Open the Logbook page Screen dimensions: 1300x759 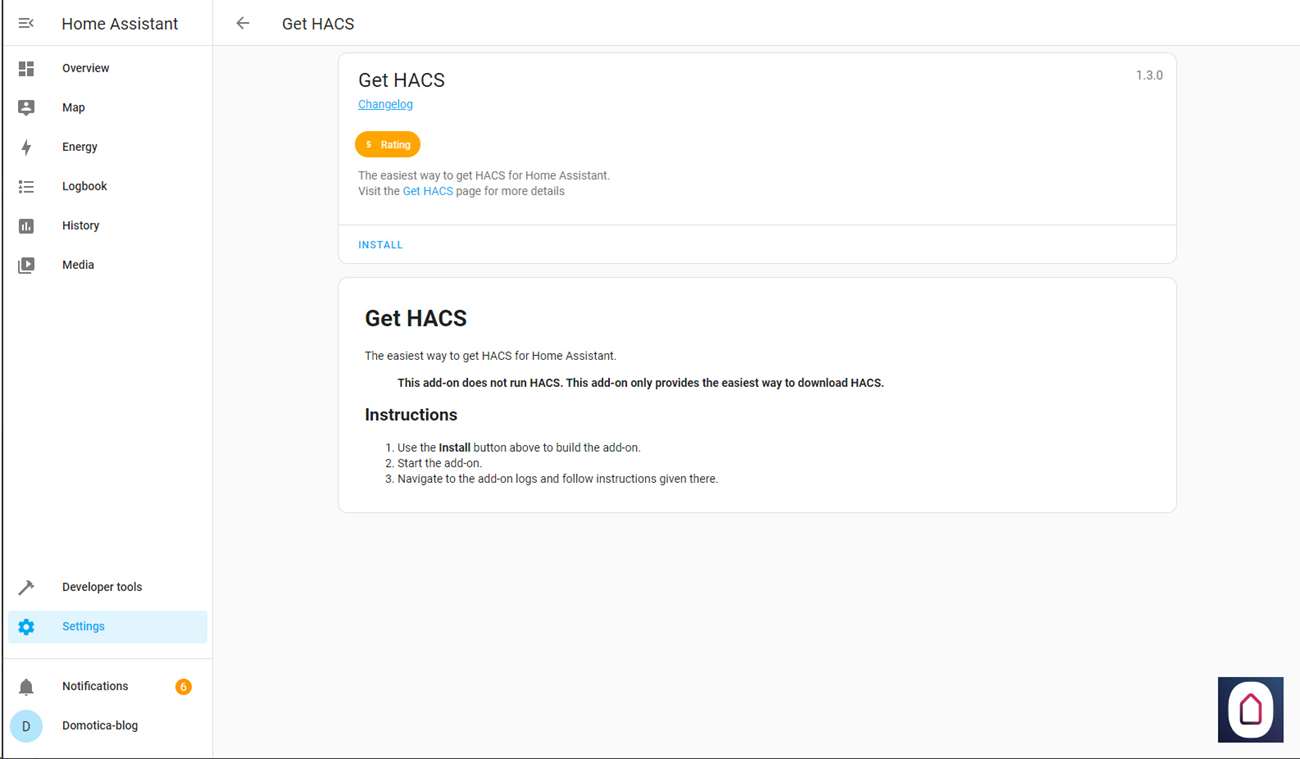point(107,186)
